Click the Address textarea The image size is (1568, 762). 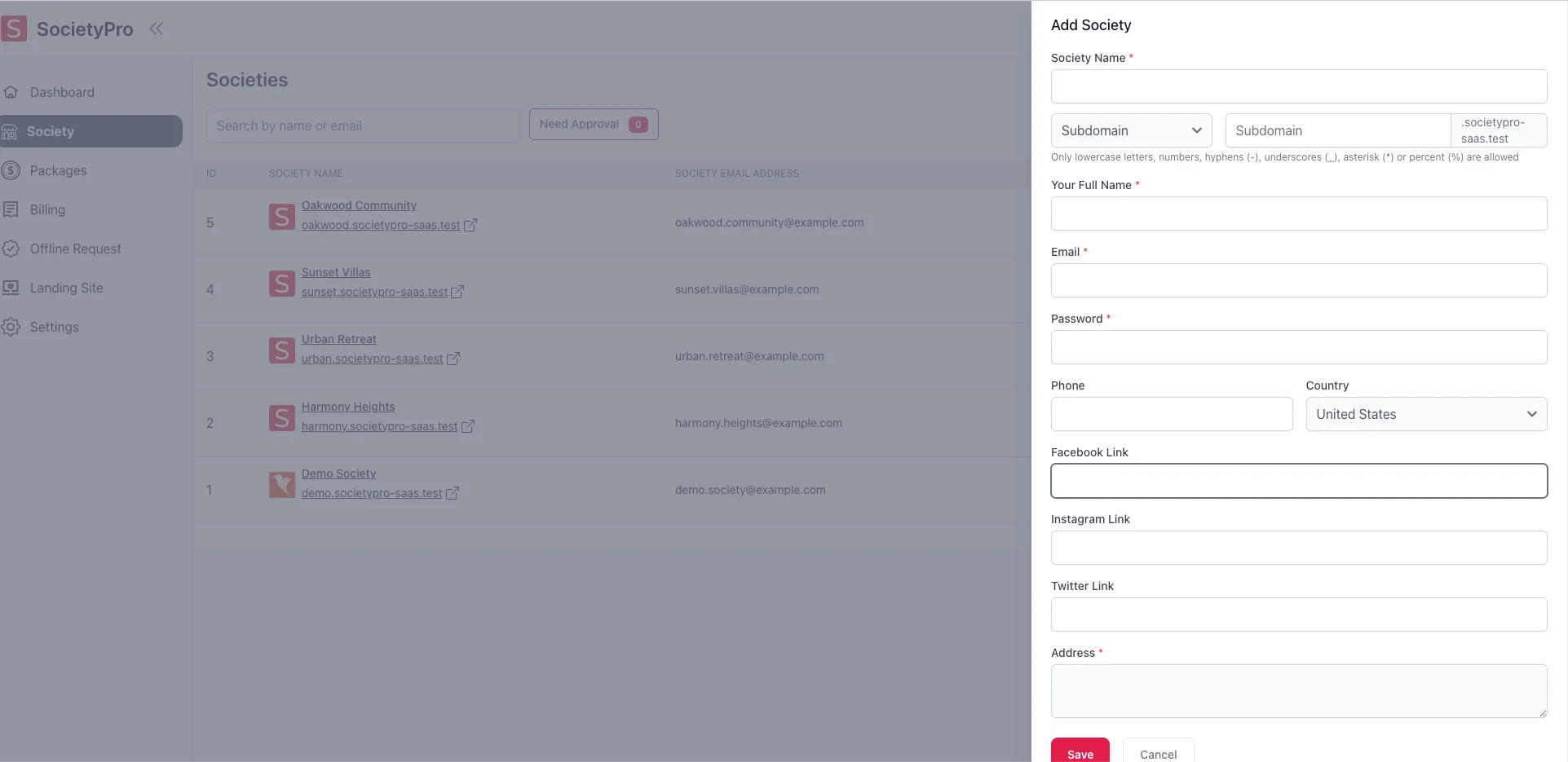[x=1298, y=690]
